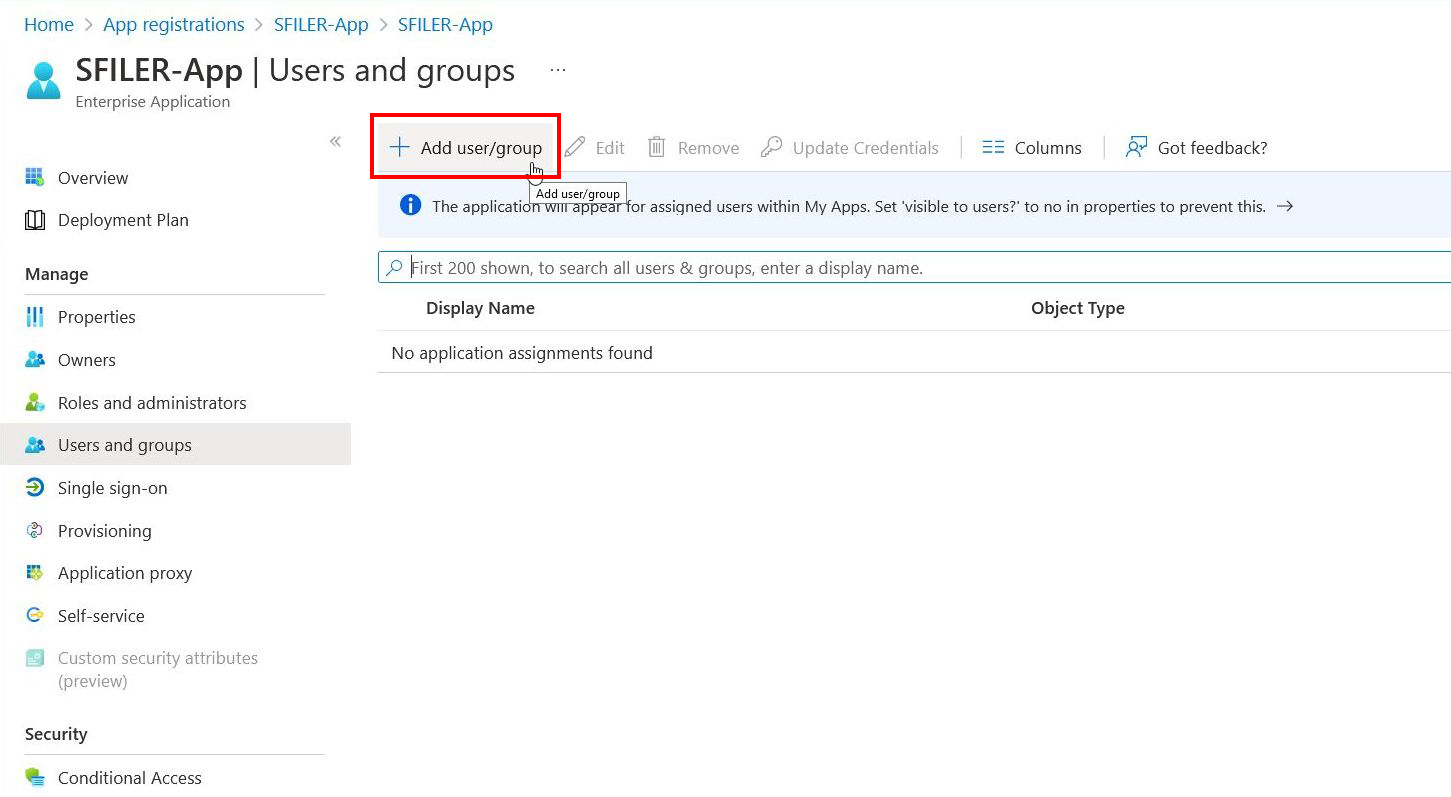Click the Enterprise Application subtitle

point(153,102)
